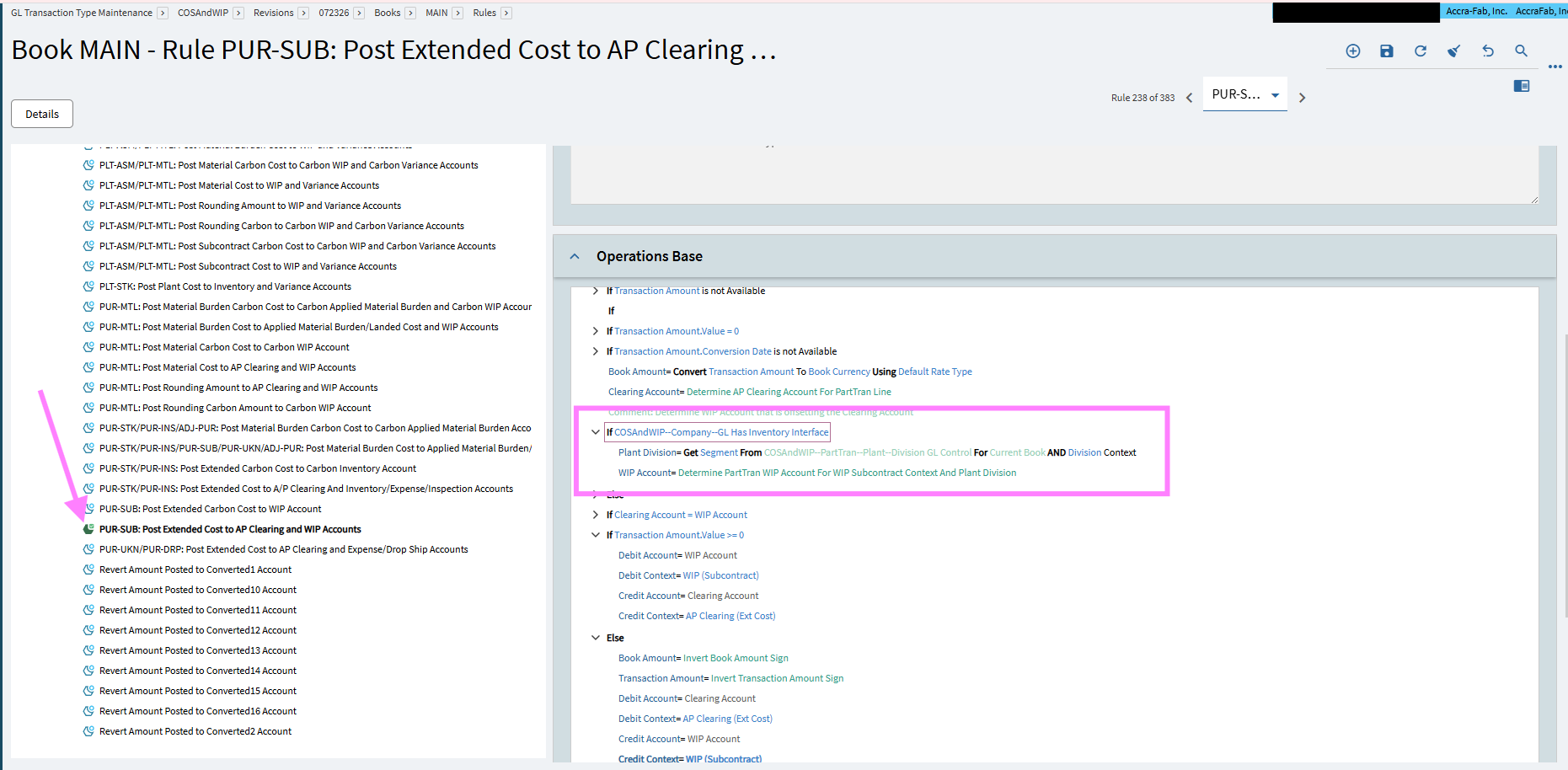Viewport: 1568px width, 770px height.
Task: Open the overflow three-dots menu
Action: tap(1555, 67)
